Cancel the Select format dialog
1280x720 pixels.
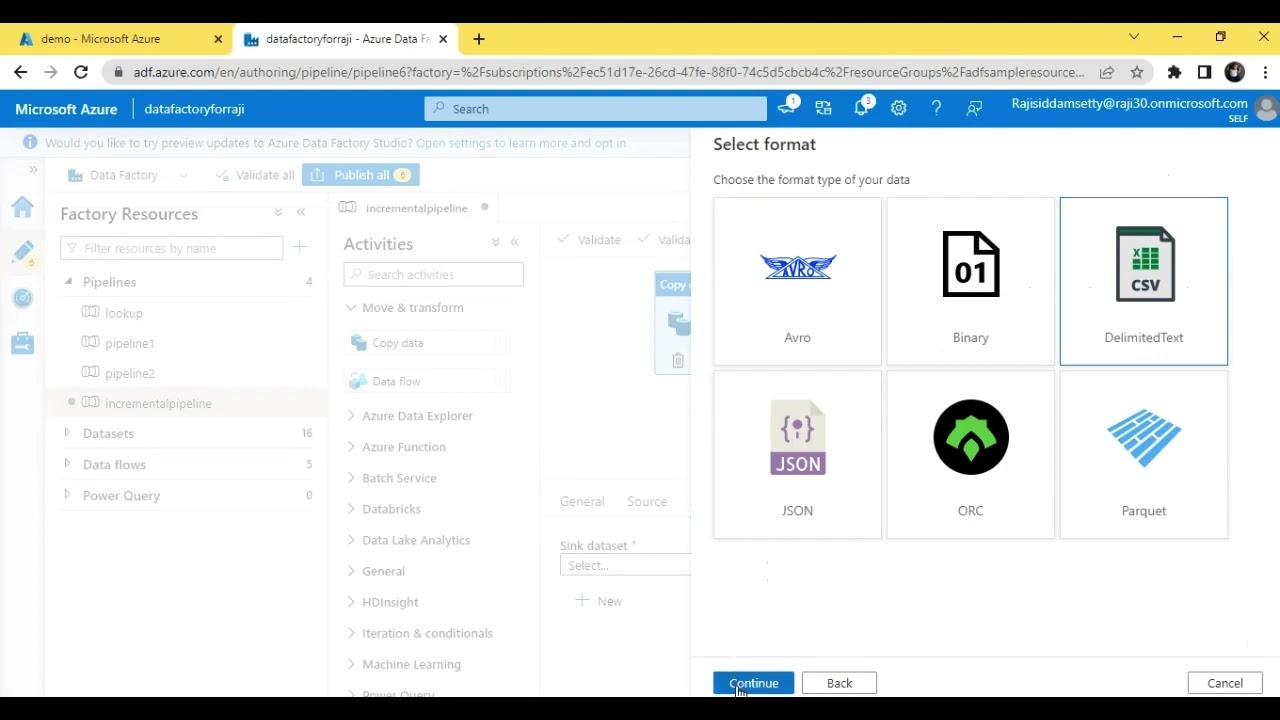click(1225, 683)
